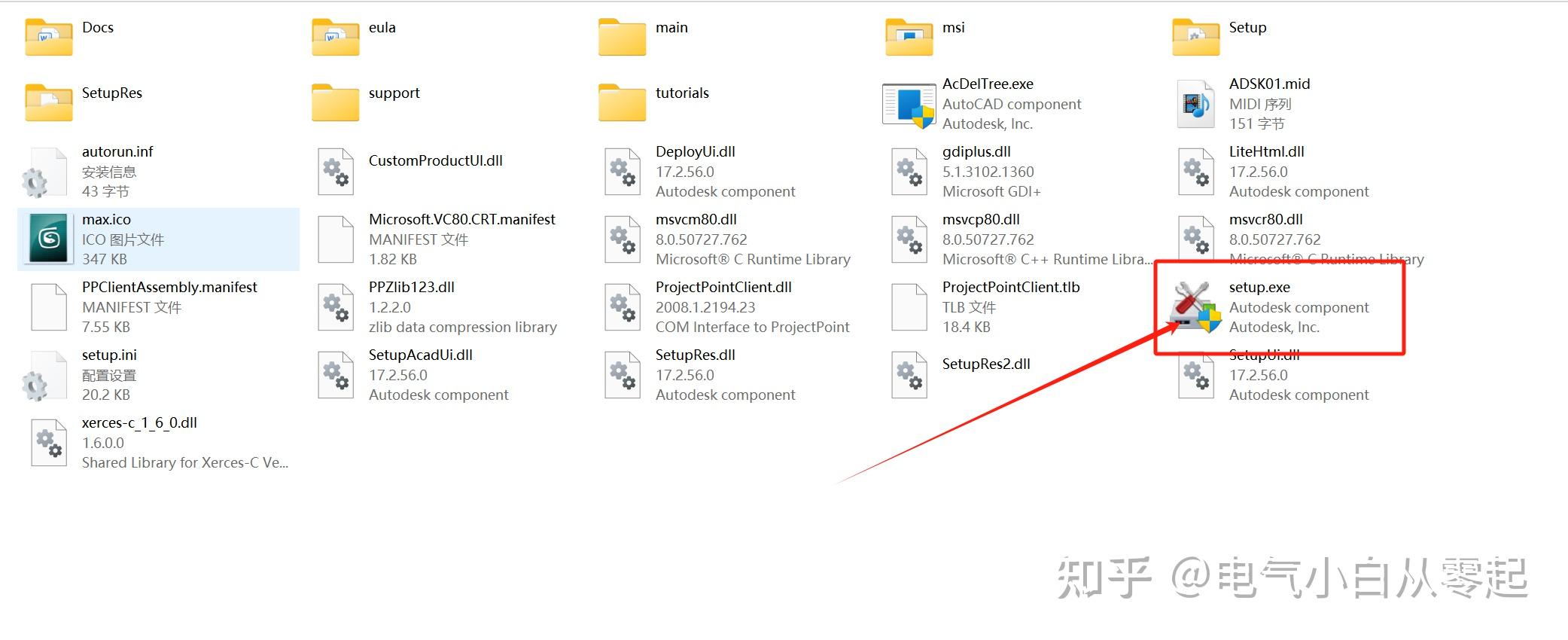Select the autorun.inf file icon
The image size is (1568, 640).
tap(47, 172)
